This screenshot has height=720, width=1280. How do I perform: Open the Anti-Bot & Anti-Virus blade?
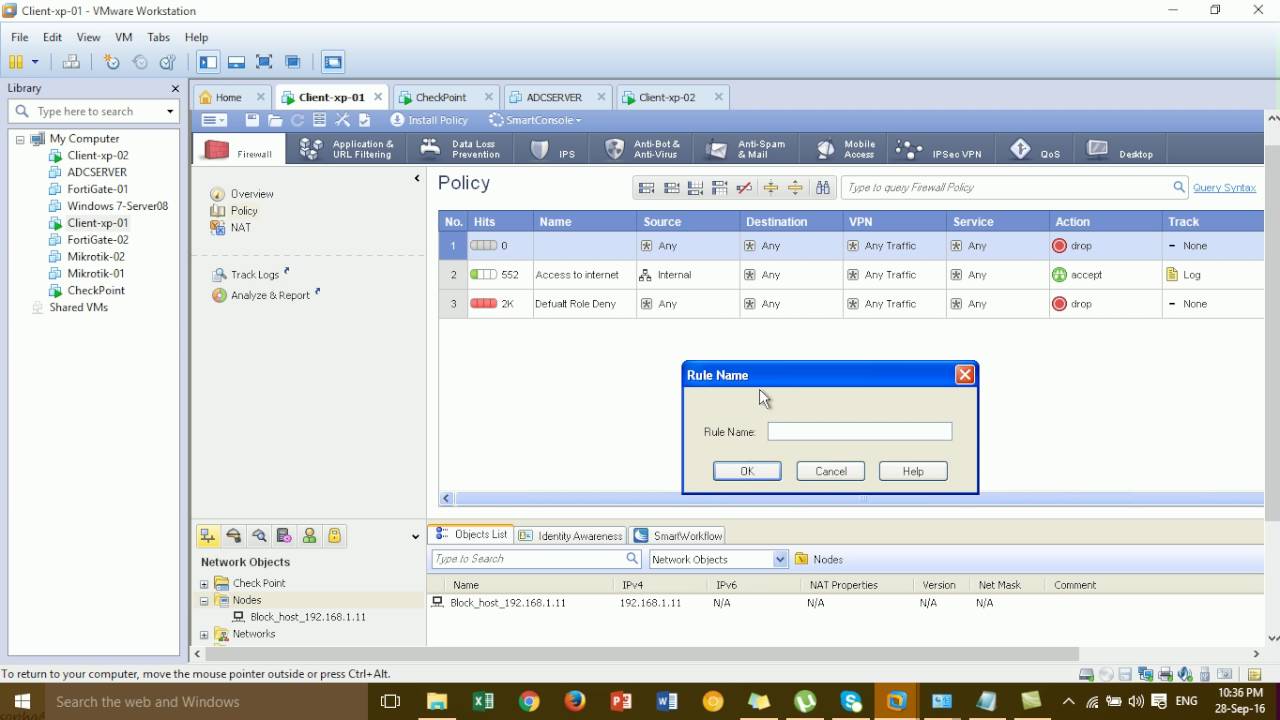pyautogui.click(x=643, y=149)
